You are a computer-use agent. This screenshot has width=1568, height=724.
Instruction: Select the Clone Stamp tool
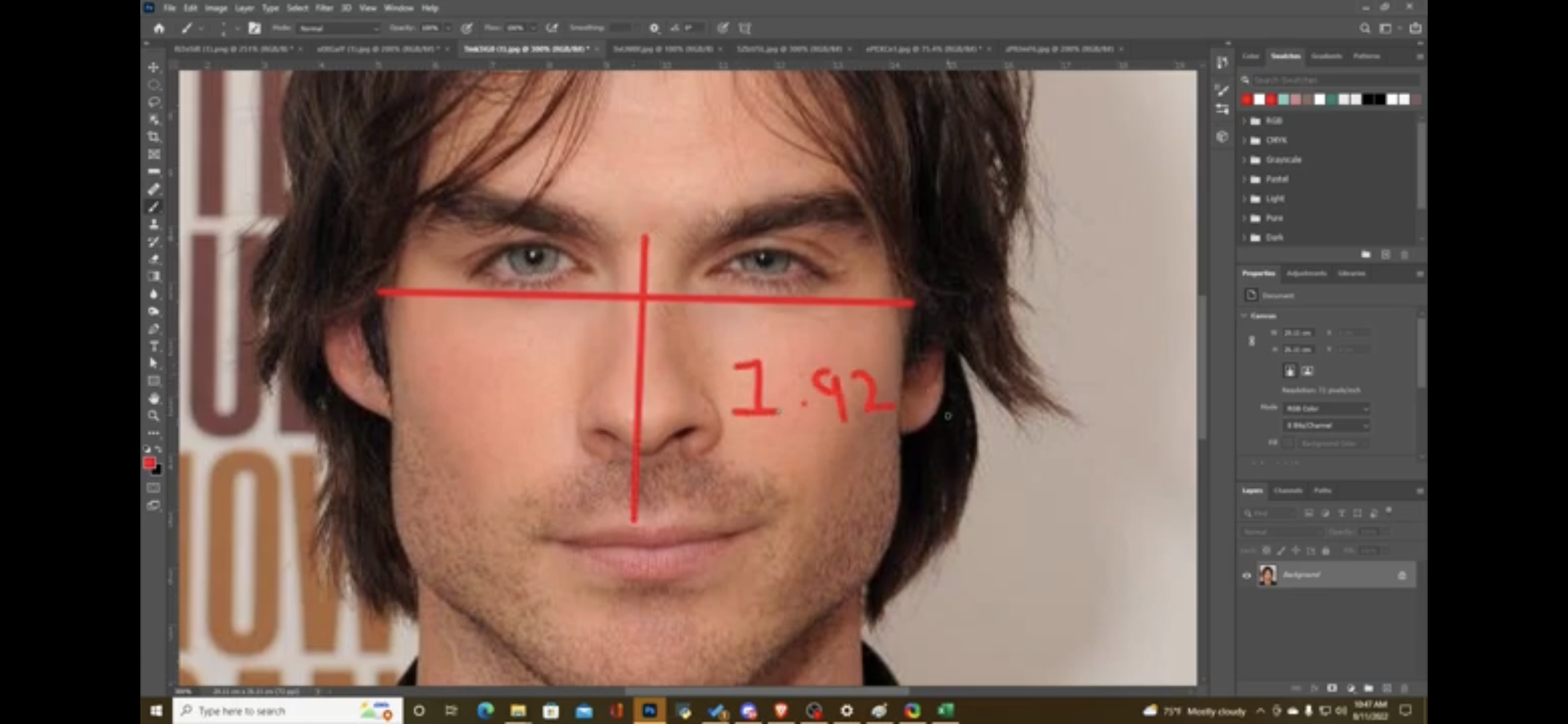tap(154, 224)
